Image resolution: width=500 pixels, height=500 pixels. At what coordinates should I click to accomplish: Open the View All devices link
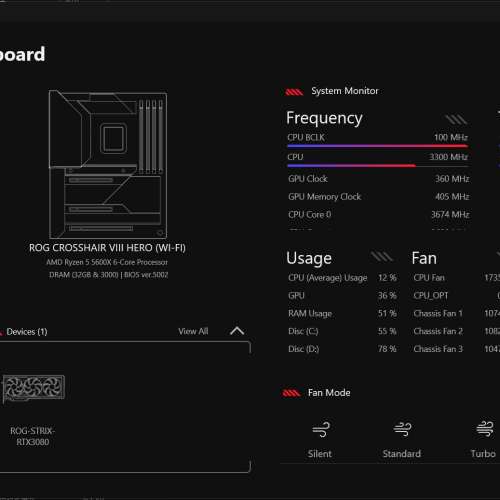coord(193,331)
